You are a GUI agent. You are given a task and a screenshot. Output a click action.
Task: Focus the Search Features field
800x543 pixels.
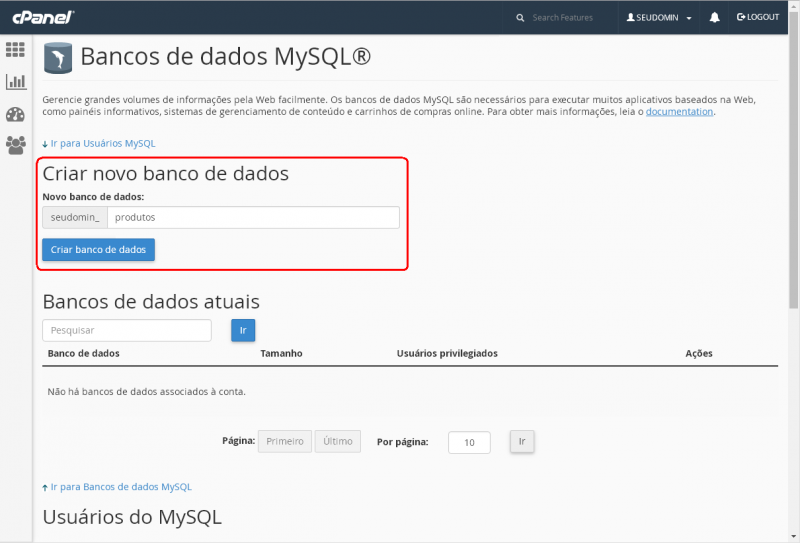coord(563,18)
